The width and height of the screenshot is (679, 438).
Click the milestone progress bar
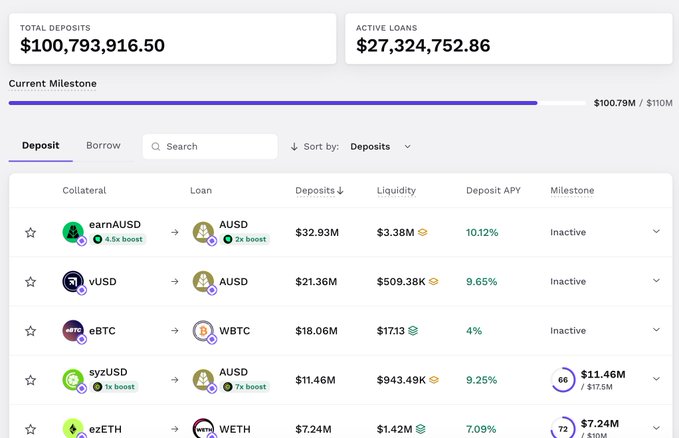pyautogui.click(x=297, y=103)
